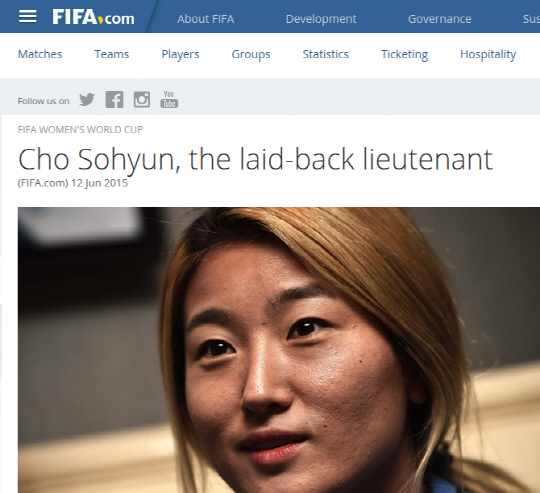Open the hamburger menu icon
Viewport: 540px width, 493px height.
coord(28,16)
